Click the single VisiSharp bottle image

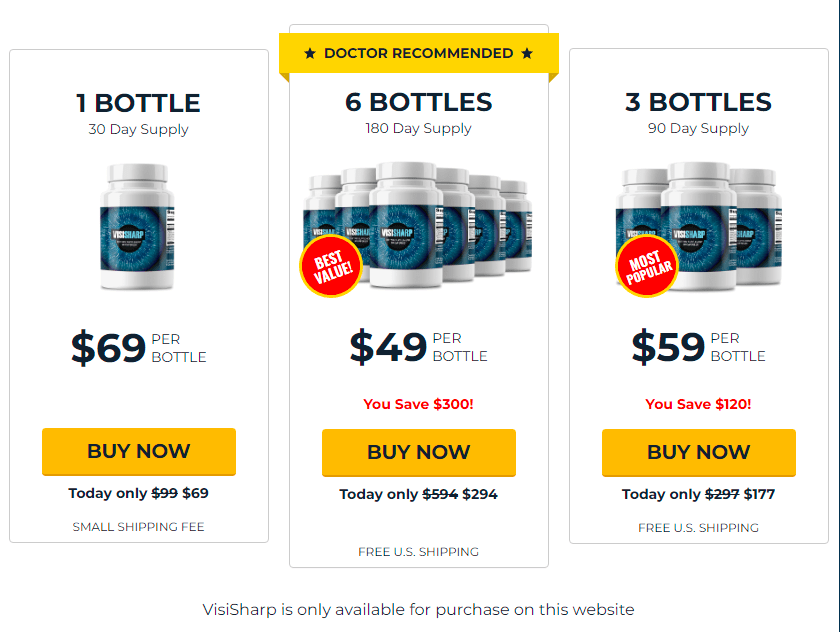point(138,227)
